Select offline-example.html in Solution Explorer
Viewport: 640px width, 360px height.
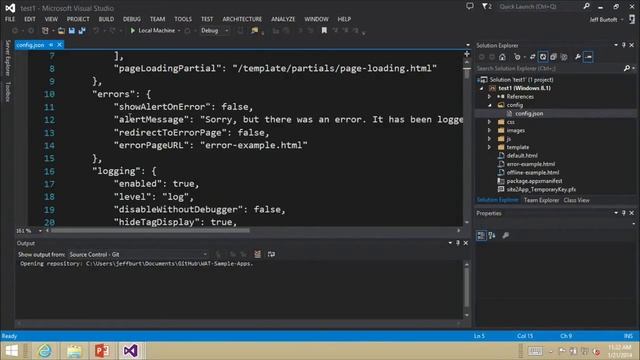pyautogui.click(x=533, y=172)
